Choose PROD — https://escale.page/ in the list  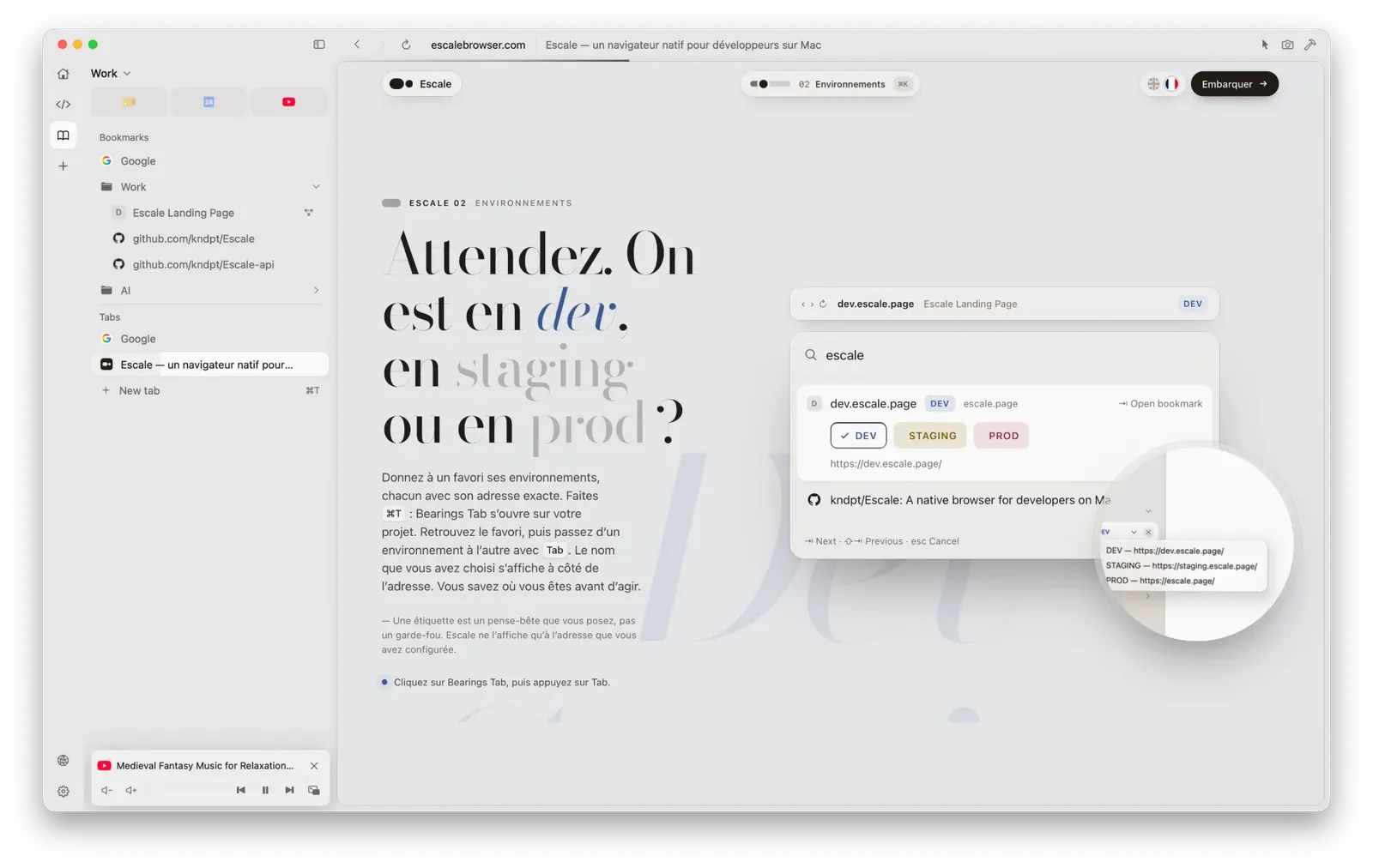point(1160,582)
